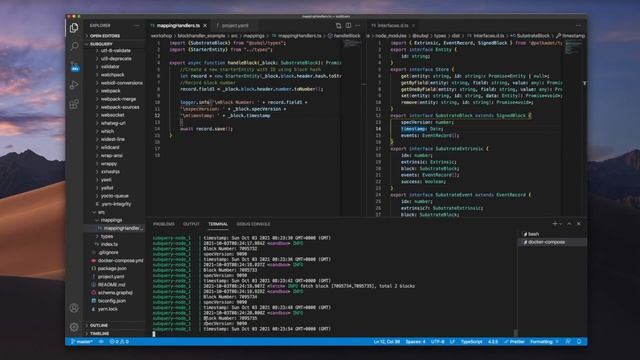Screen dimensions: 640x360
Task: Switch to the Problems panel tab
Action: [164, 224]
